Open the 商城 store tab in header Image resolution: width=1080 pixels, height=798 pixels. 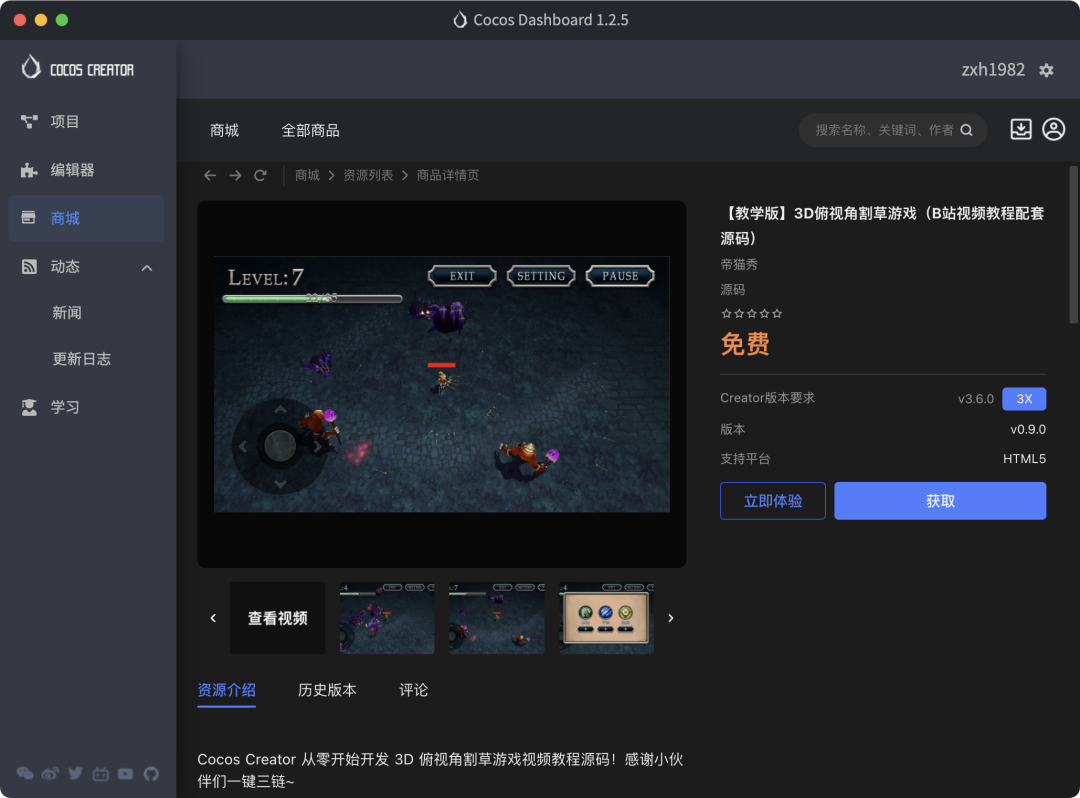(x=225, y=130)
